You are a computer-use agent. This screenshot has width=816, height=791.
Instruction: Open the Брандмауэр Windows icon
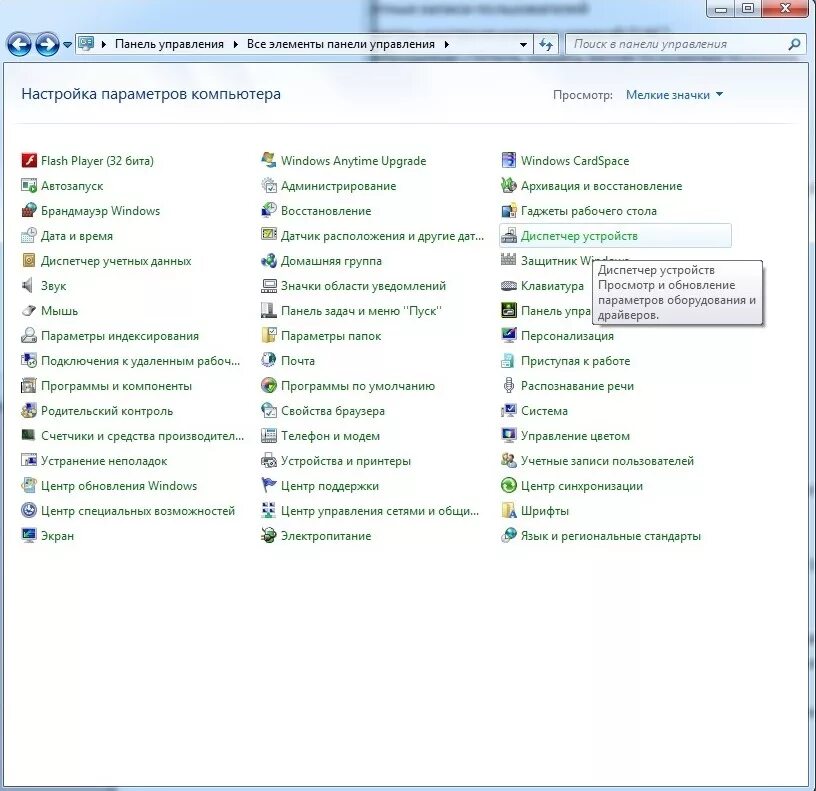click(29, 210)
